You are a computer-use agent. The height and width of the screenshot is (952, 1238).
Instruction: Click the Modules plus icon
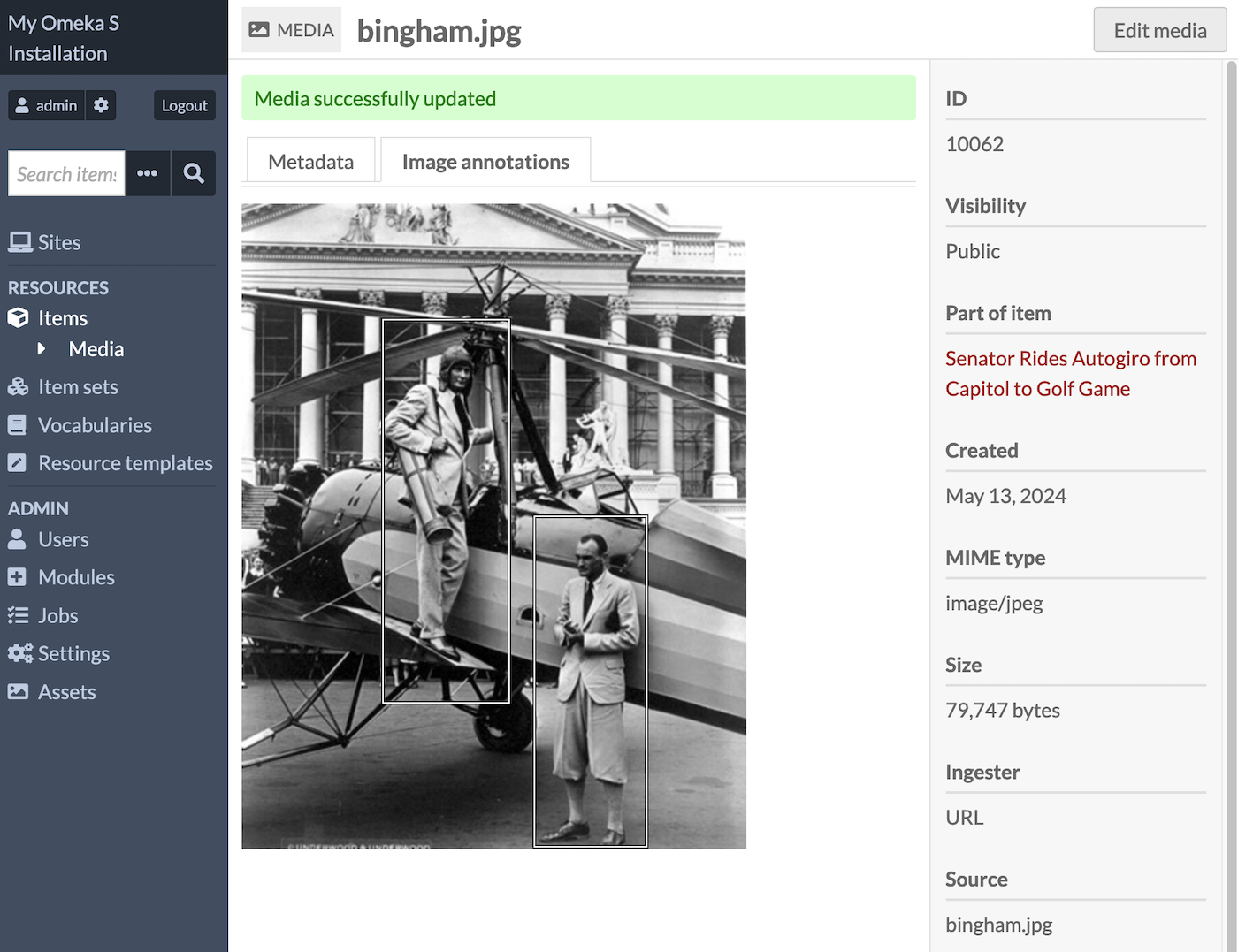(17, 577)
